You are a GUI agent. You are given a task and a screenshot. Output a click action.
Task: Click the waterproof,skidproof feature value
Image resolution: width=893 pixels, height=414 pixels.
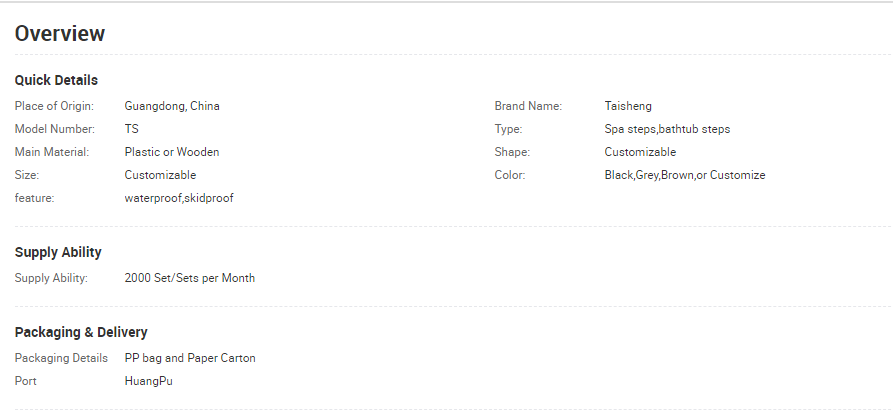(x=179, y=198)
